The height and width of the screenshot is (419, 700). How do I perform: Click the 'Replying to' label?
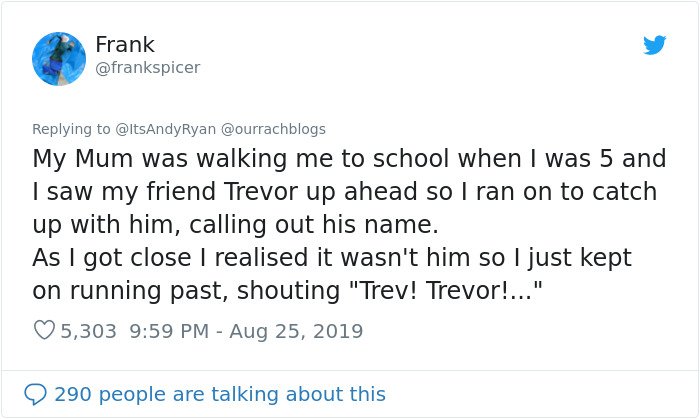(x=71, y=129)
